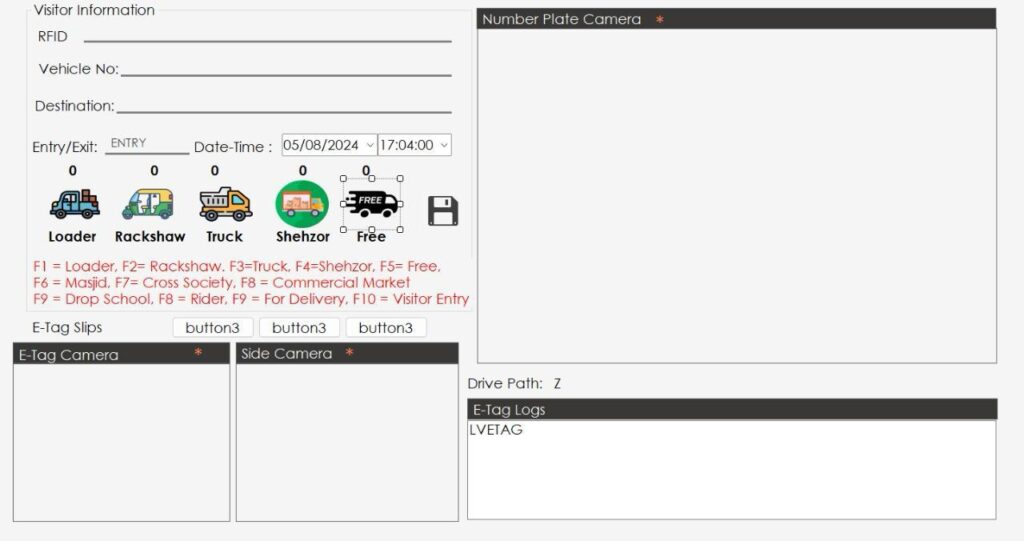Viewport: 1024px width, 541px height.
Task: Focus the RFID input field
Action: [x=268, y=35]
